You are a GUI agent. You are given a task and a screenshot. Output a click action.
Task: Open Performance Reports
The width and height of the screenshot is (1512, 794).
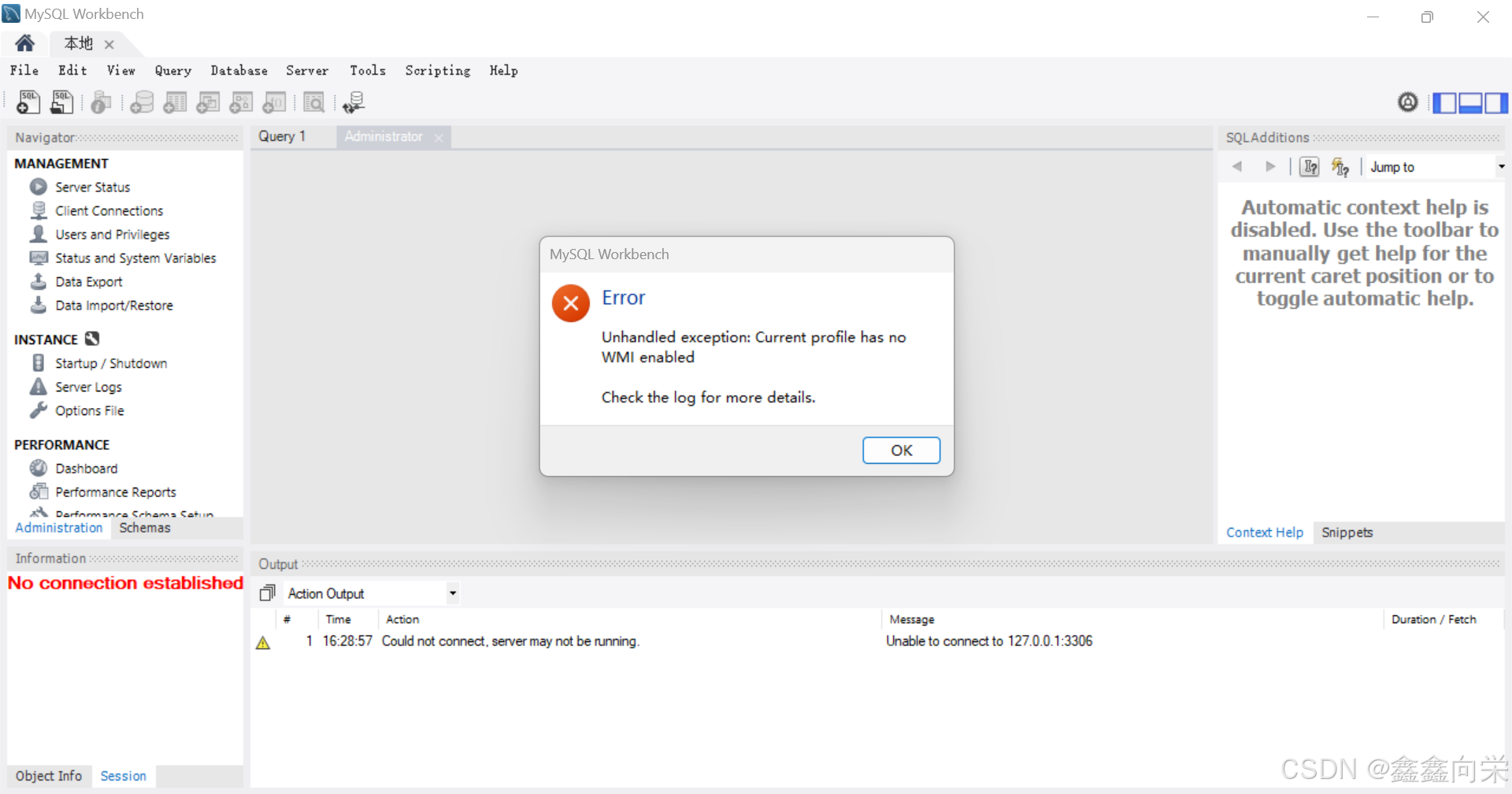[115, 492]
